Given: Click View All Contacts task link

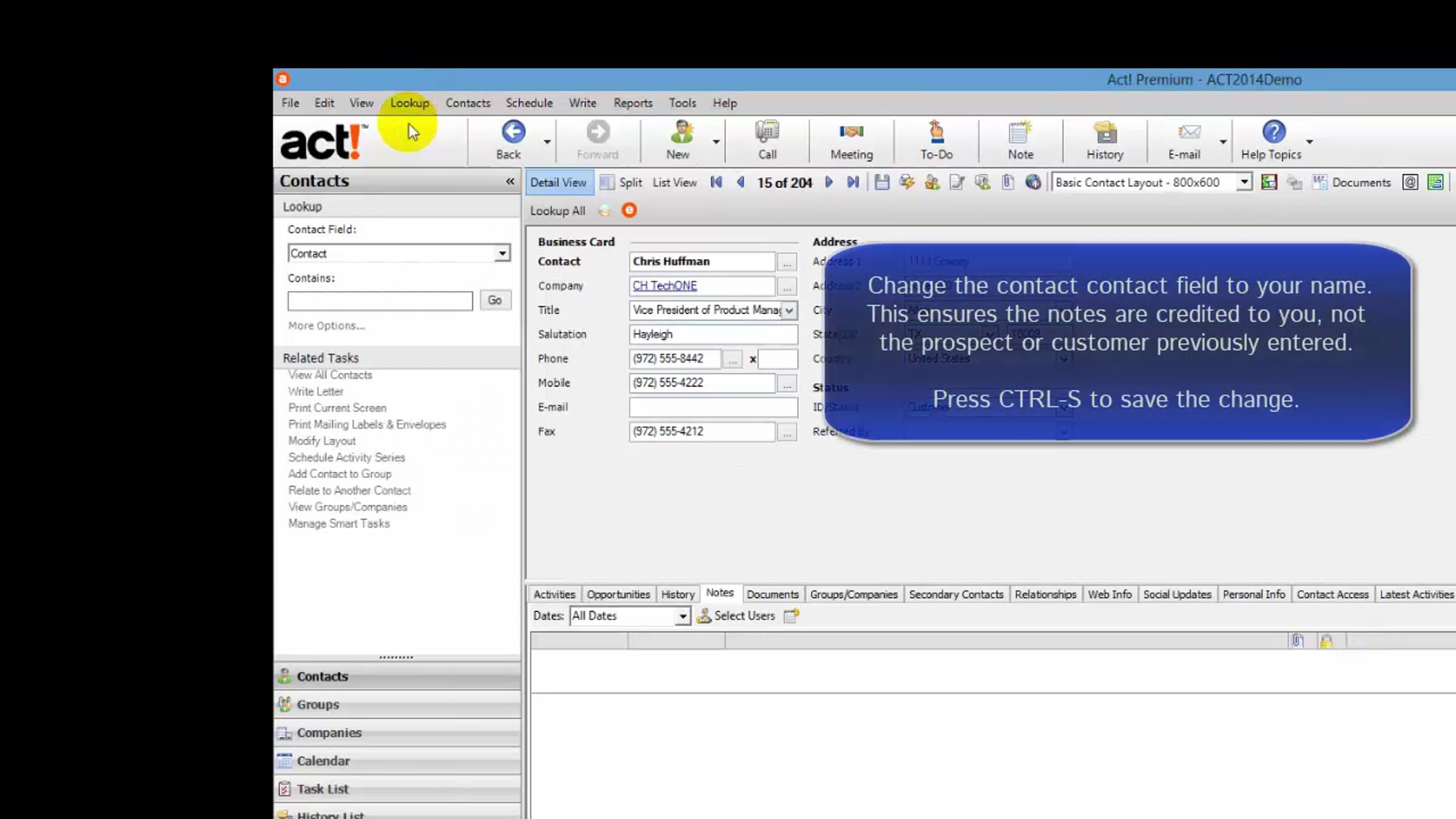Looking at the screenshot, I should [330, 375].
